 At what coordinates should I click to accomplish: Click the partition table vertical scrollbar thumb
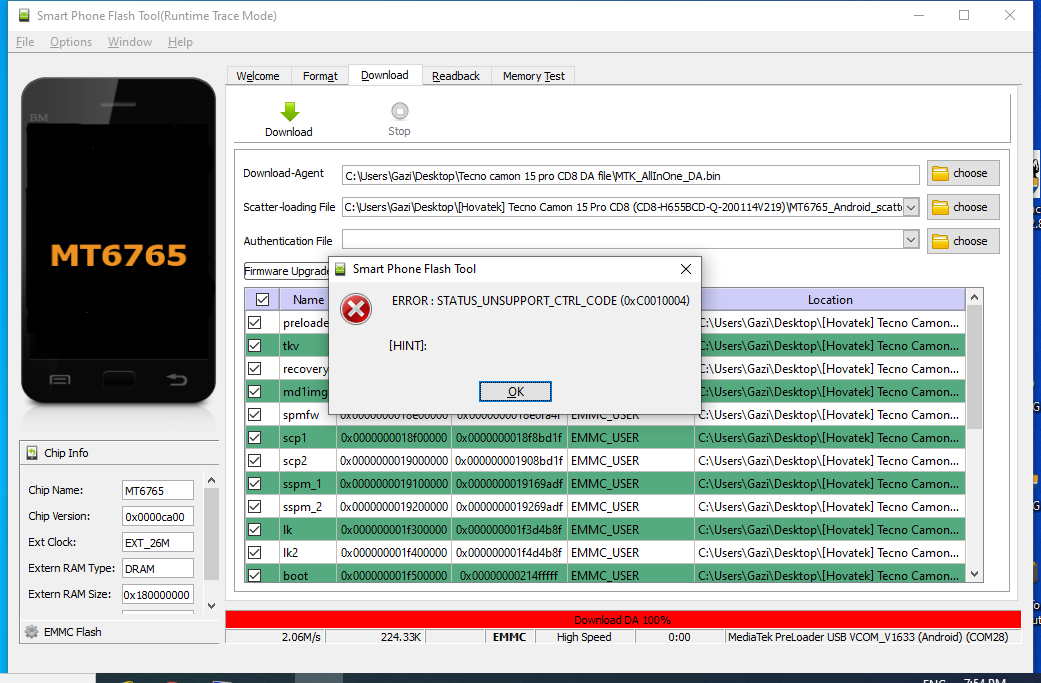pyautogui.click(x=974, y=367)
